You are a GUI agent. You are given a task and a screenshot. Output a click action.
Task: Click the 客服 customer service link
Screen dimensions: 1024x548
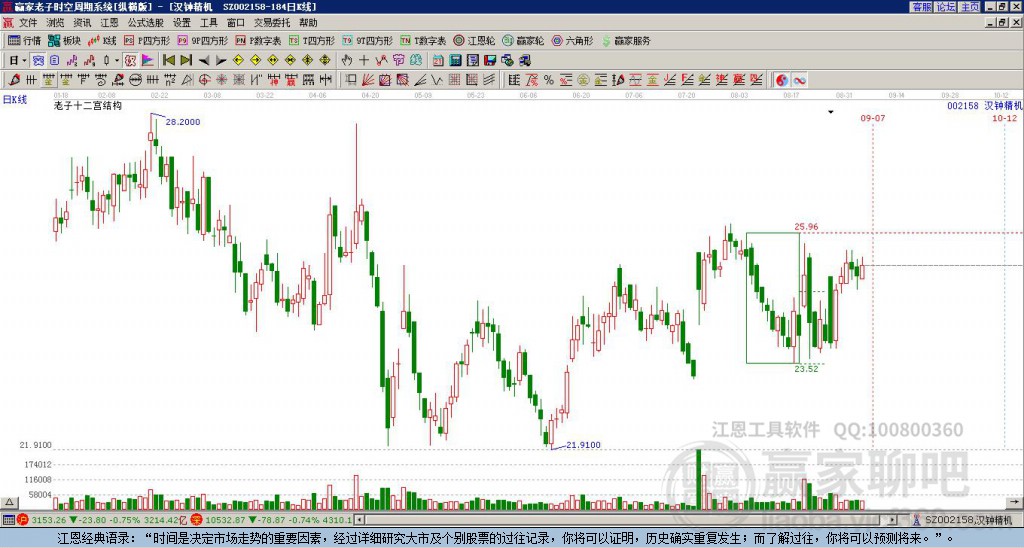[x=921, y=7]
